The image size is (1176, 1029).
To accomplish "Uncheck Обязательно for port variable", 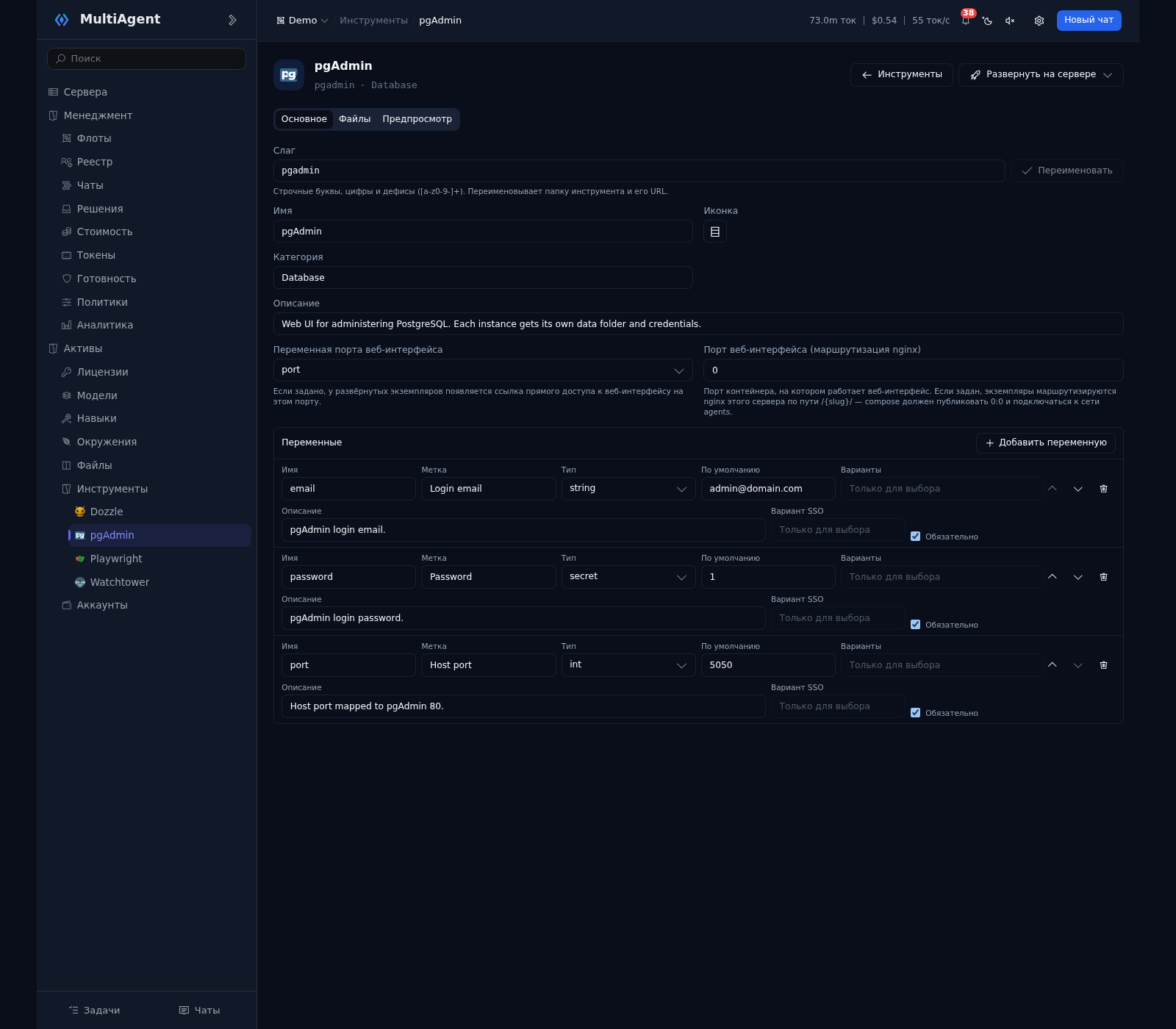I will point(915,713).
